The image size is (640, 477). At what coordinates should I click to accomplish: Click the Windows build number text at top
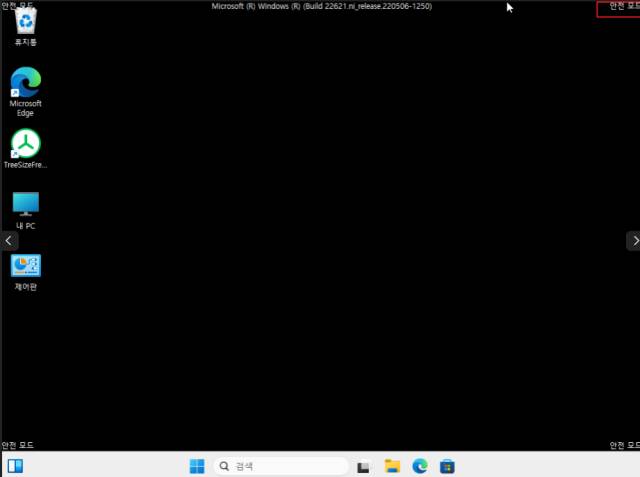click(322, 7)
